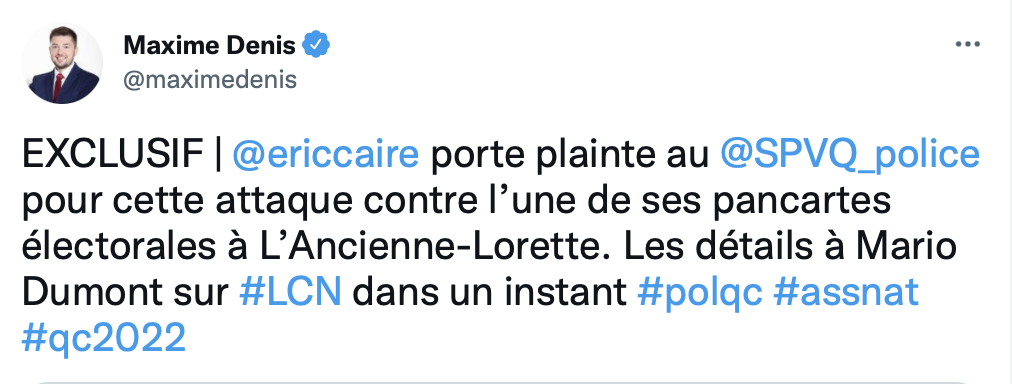The image size is (1012, 384).
Task: Open the @ericcaire mention
Action: click(325, 156)
